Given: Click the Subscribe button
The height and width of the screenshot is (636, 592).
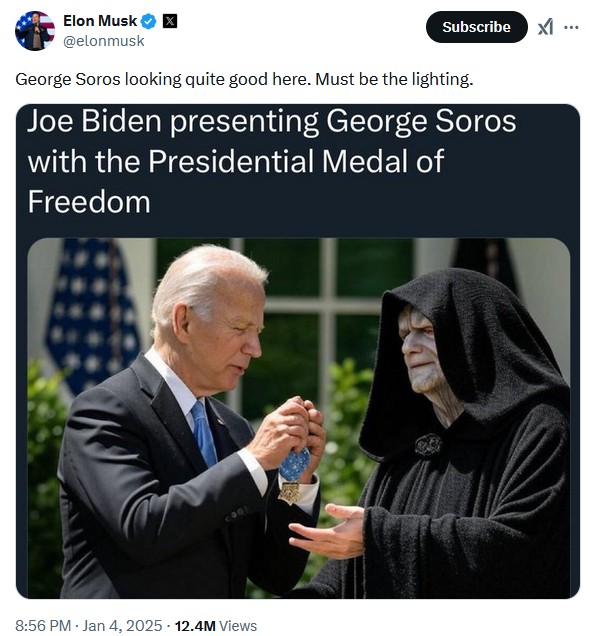Looking at the screenshot, I should click(476, 27).
